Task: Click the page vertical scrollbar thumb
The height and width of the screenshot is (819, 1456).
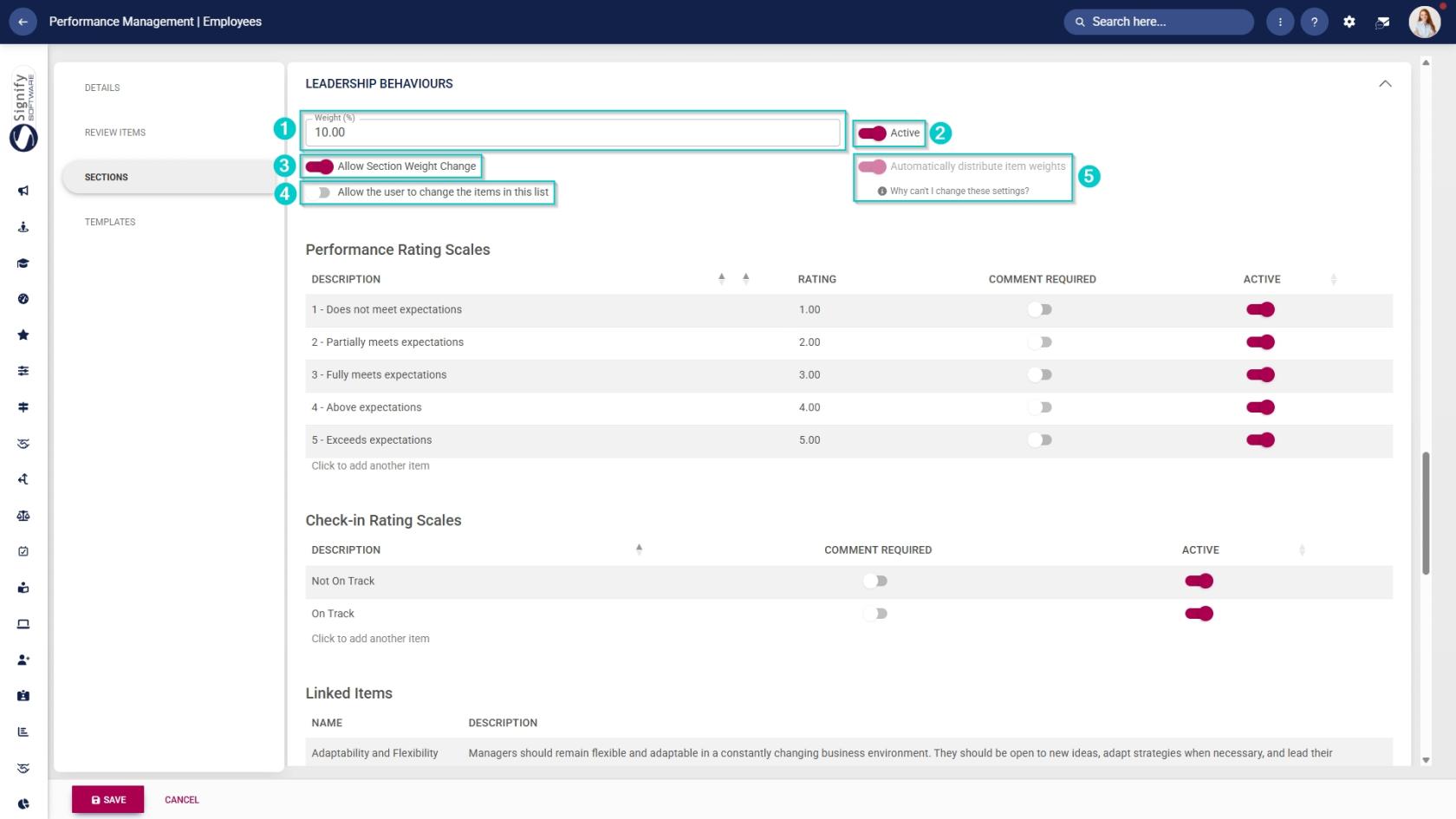Action: click(1427, 513)
